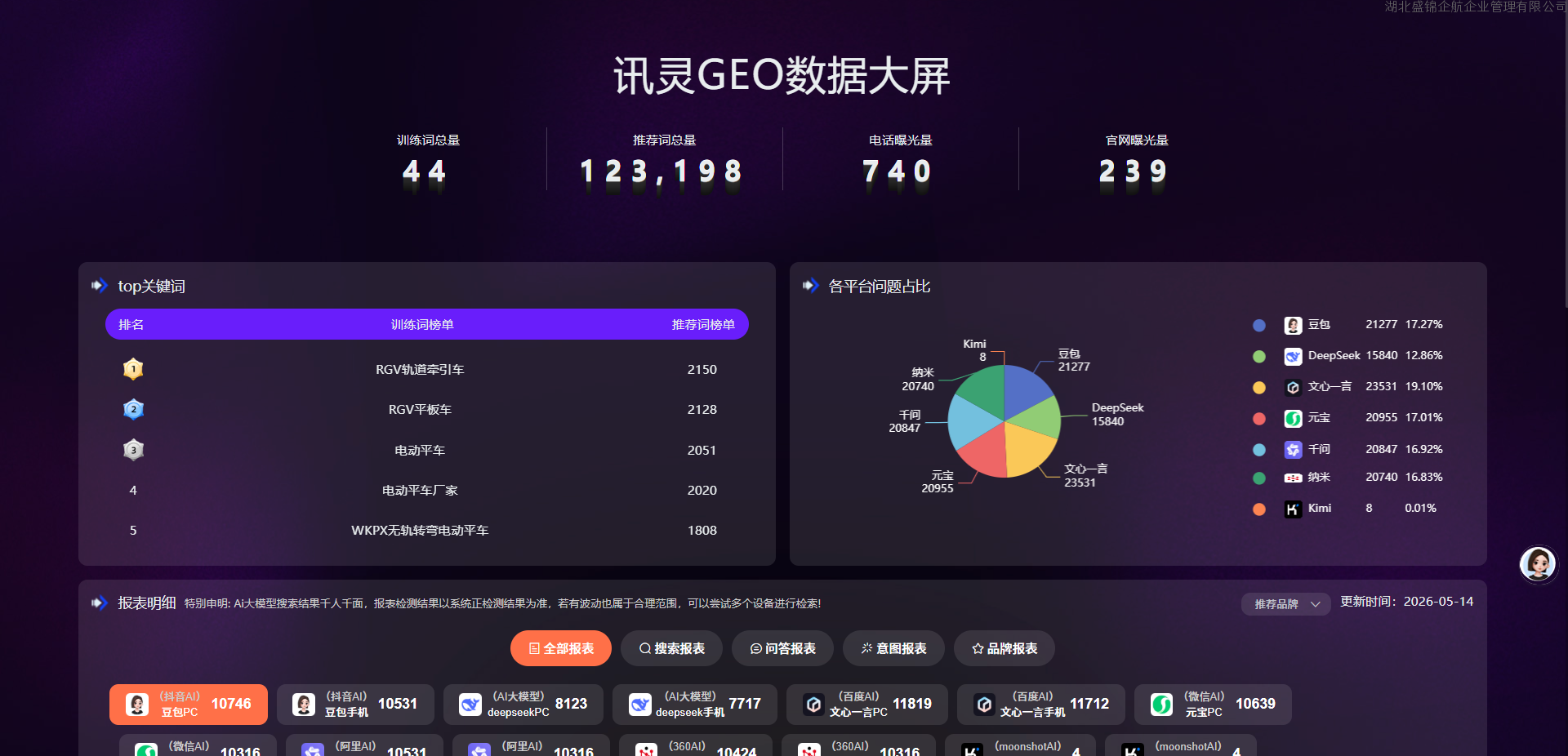The width and height of the screenshot is (1568, 756).
Task: Click the second-place blue rank badge
Action: point(133,409)
